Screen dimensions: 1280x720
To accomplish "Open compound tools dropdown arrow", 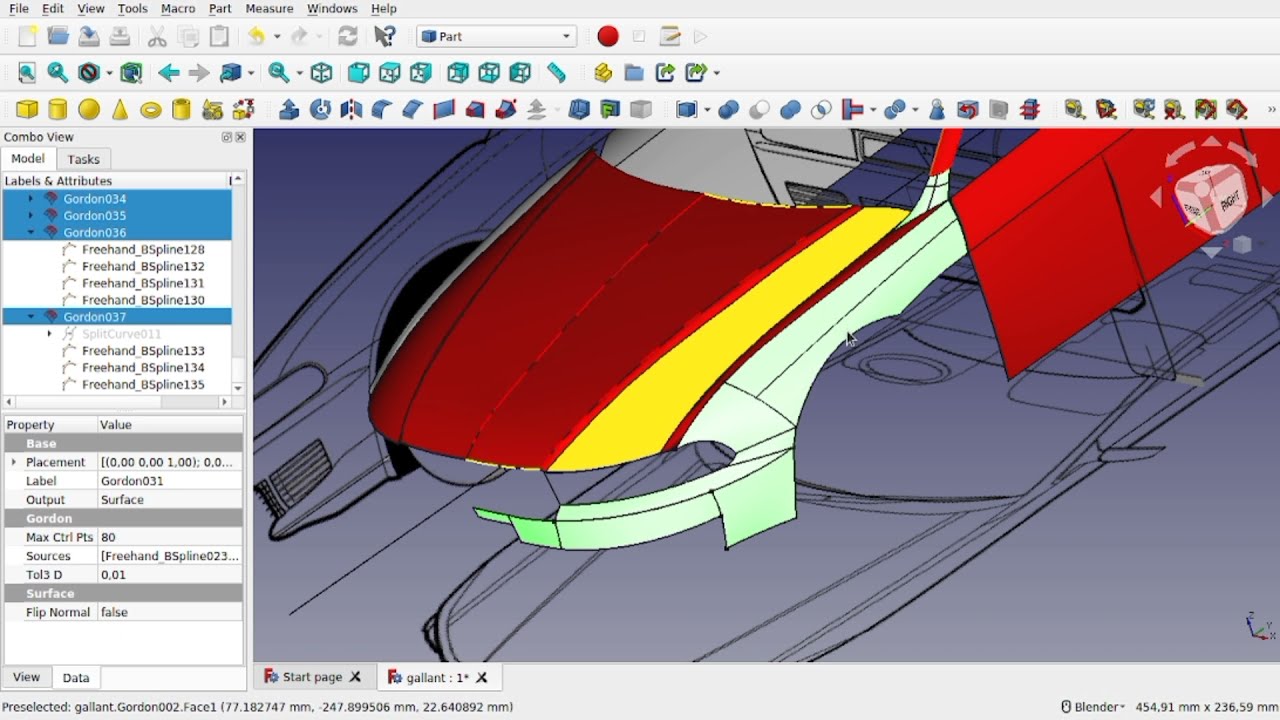I will pyautogui.click(x=707, y=109).
